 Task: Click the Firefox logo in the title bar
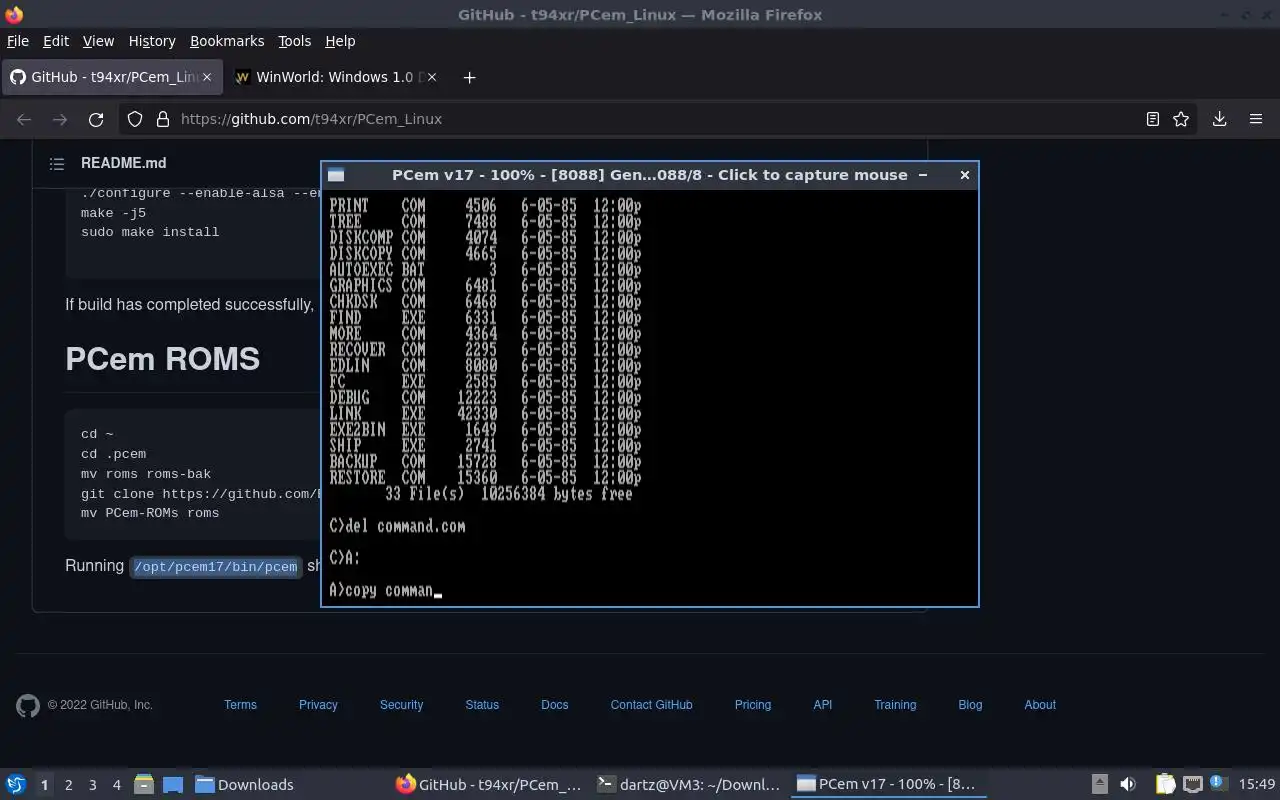tap(14, 14)
